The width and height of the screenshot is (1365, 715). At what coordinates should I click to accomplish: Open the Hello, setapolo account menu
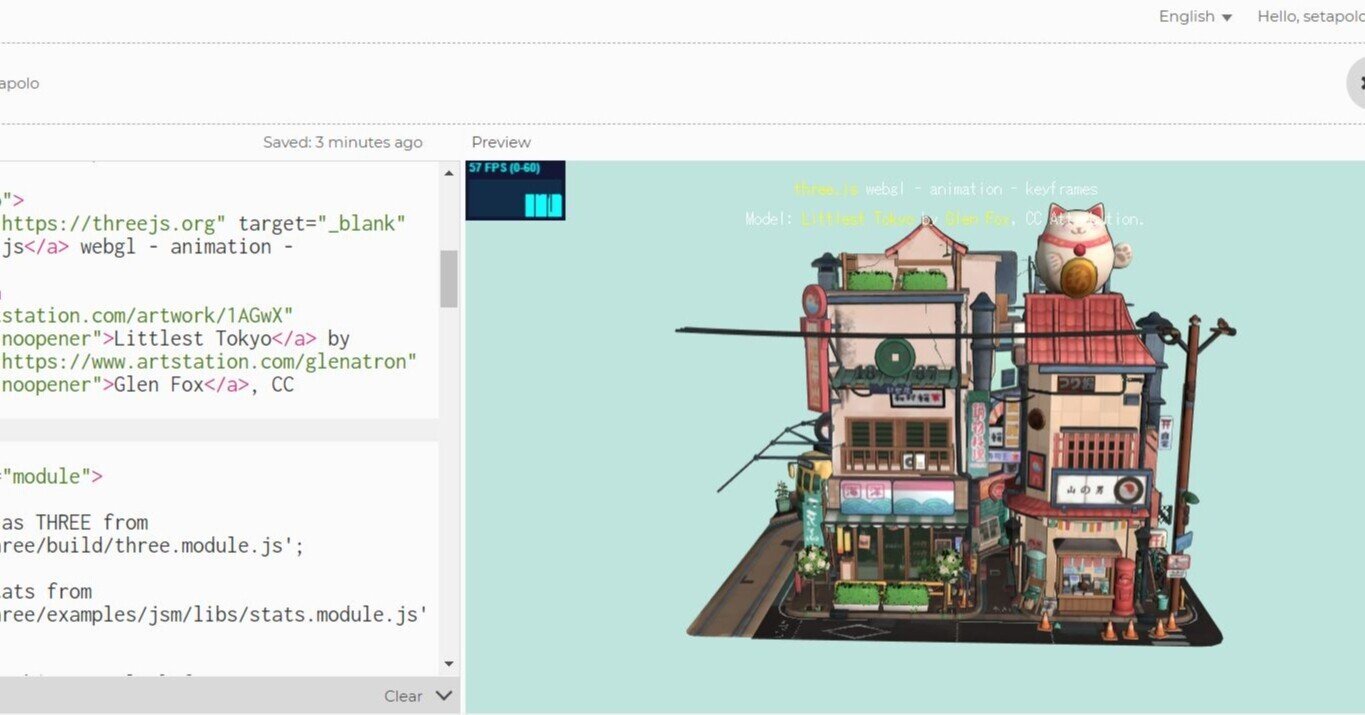click(x=1310, y=17)
